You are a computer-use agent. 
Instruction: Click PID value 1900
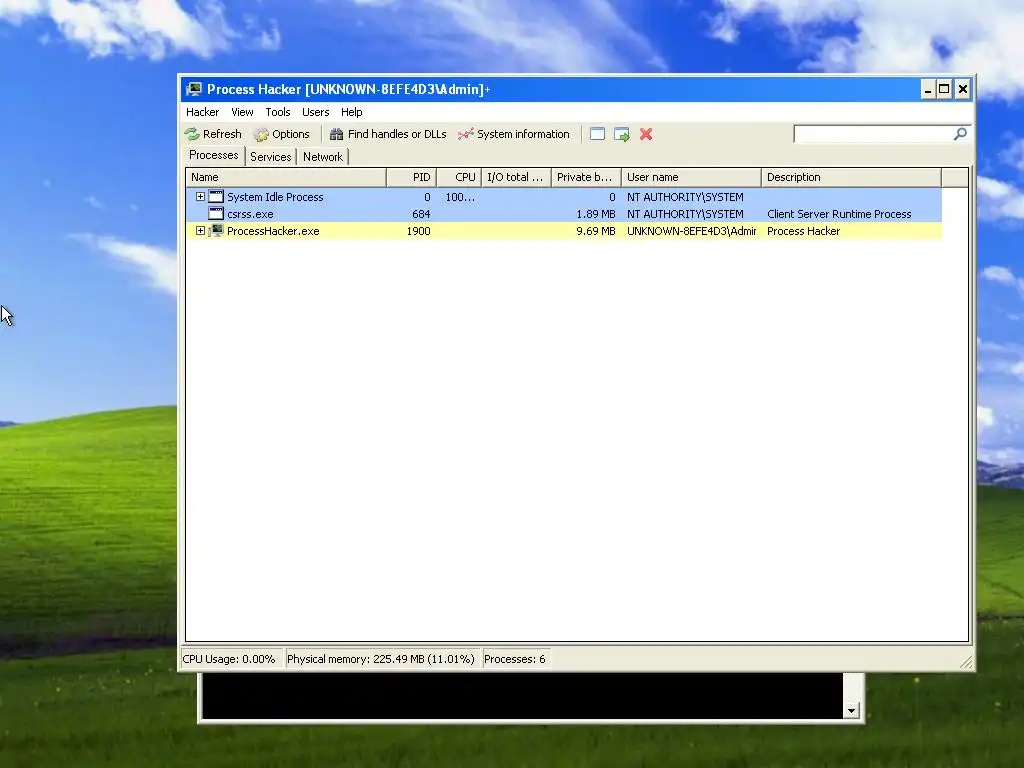pyautogui.click(x=418, y=231)
